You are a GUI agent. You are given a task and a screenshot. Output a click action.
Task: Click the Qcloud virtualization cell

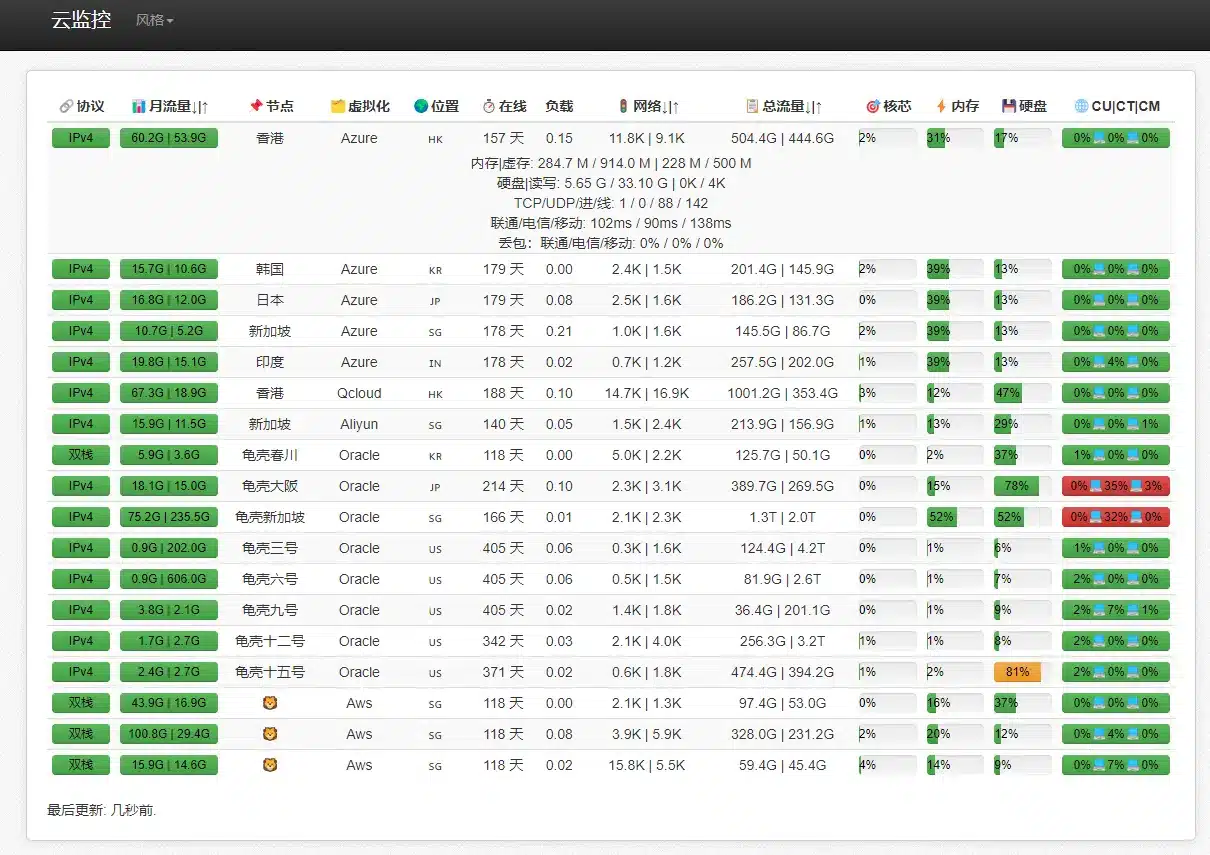point(359,393)
